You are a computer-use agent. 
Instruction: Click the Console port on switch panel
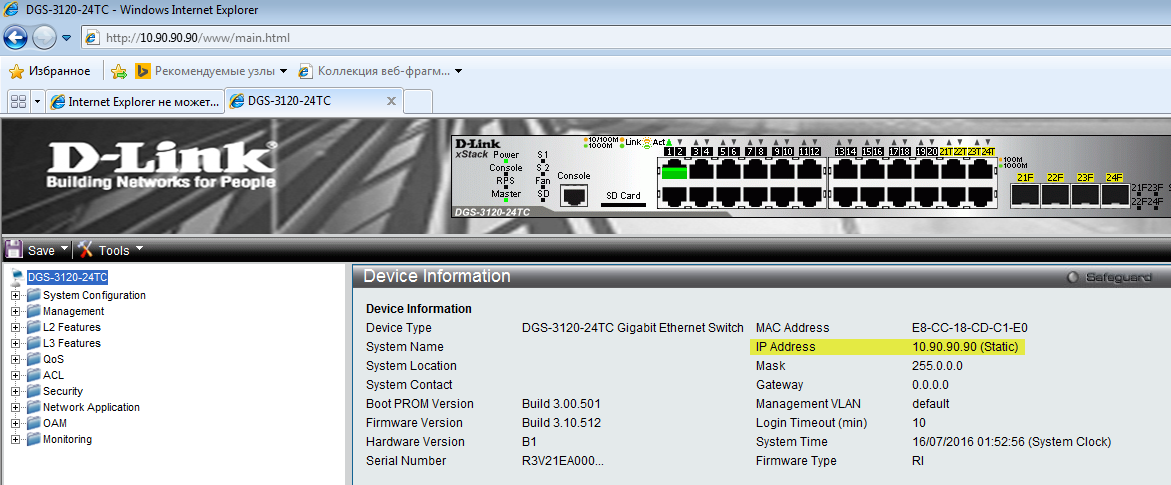coord(573,195)
